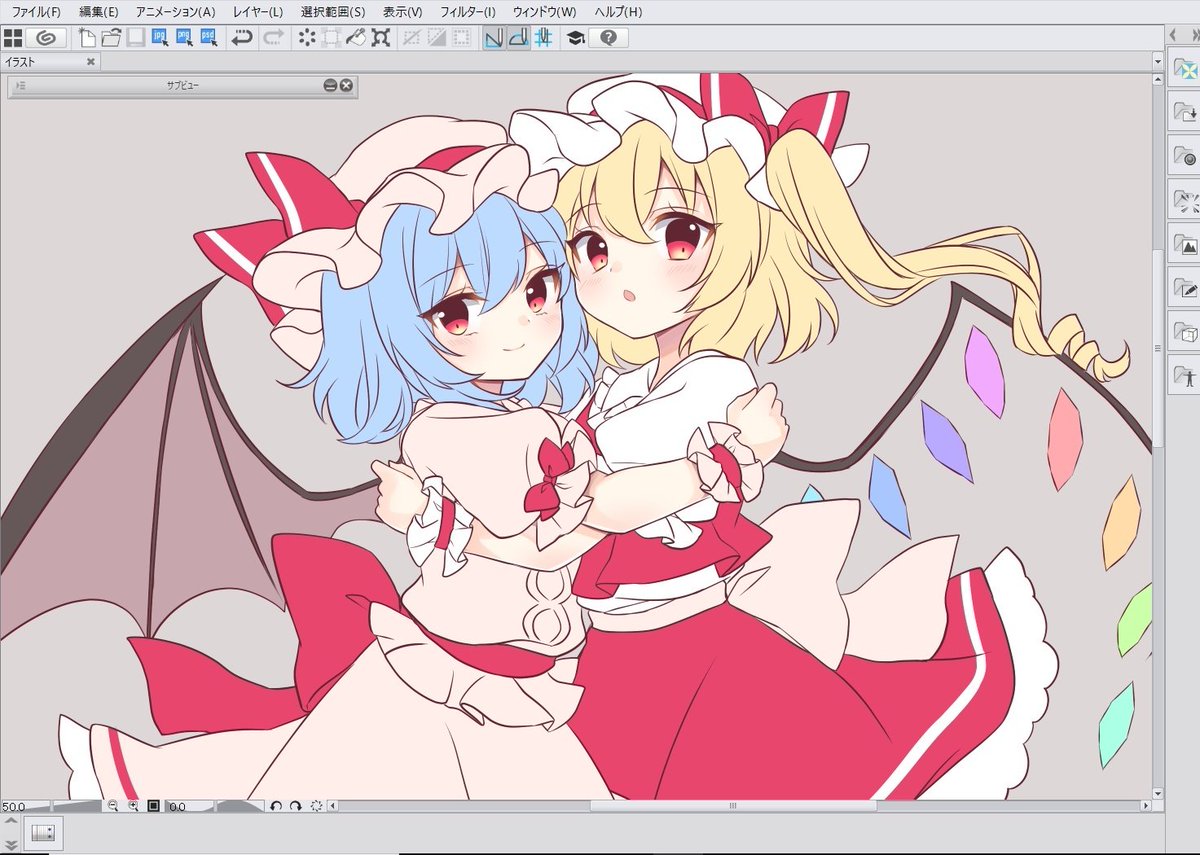This screenshot has height=855, width=1200.
Task: Click the horizontal scrollbar thumb
Action: 733,806
